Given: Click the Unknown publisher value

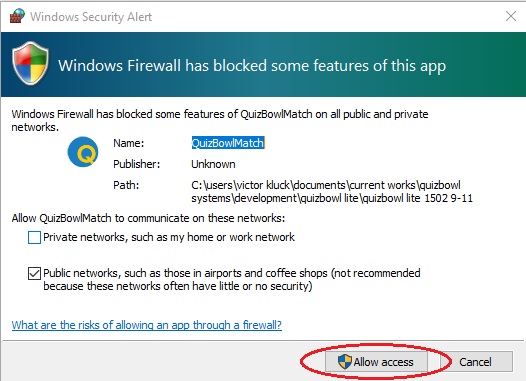Looking at the screenshot, I should (x=213, y=164).
